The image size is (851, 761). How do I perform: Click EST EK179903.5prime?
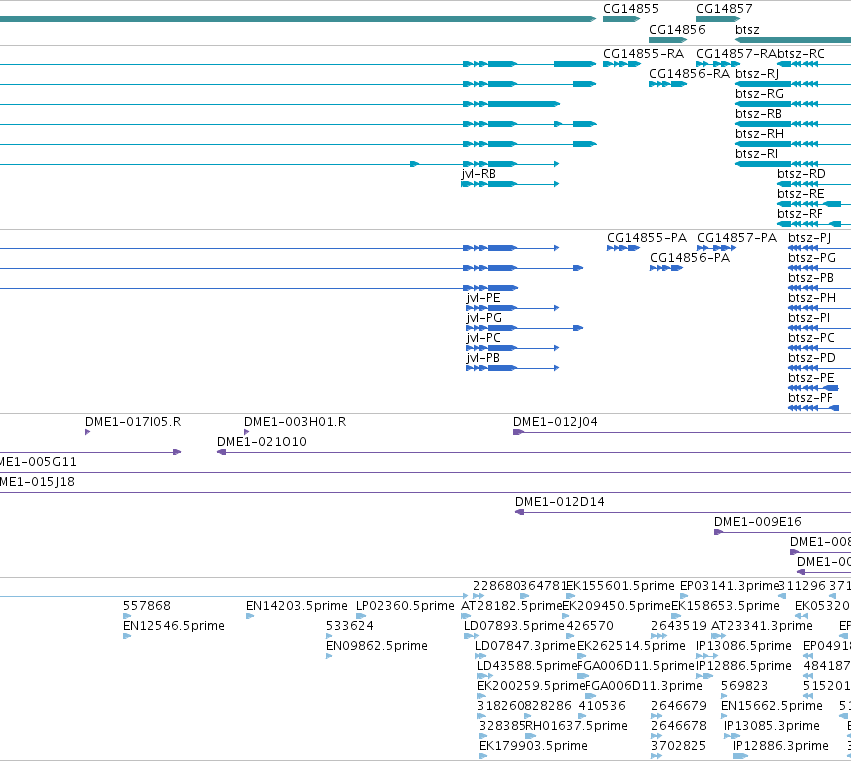pyautogui.click(x=533, y=746)
